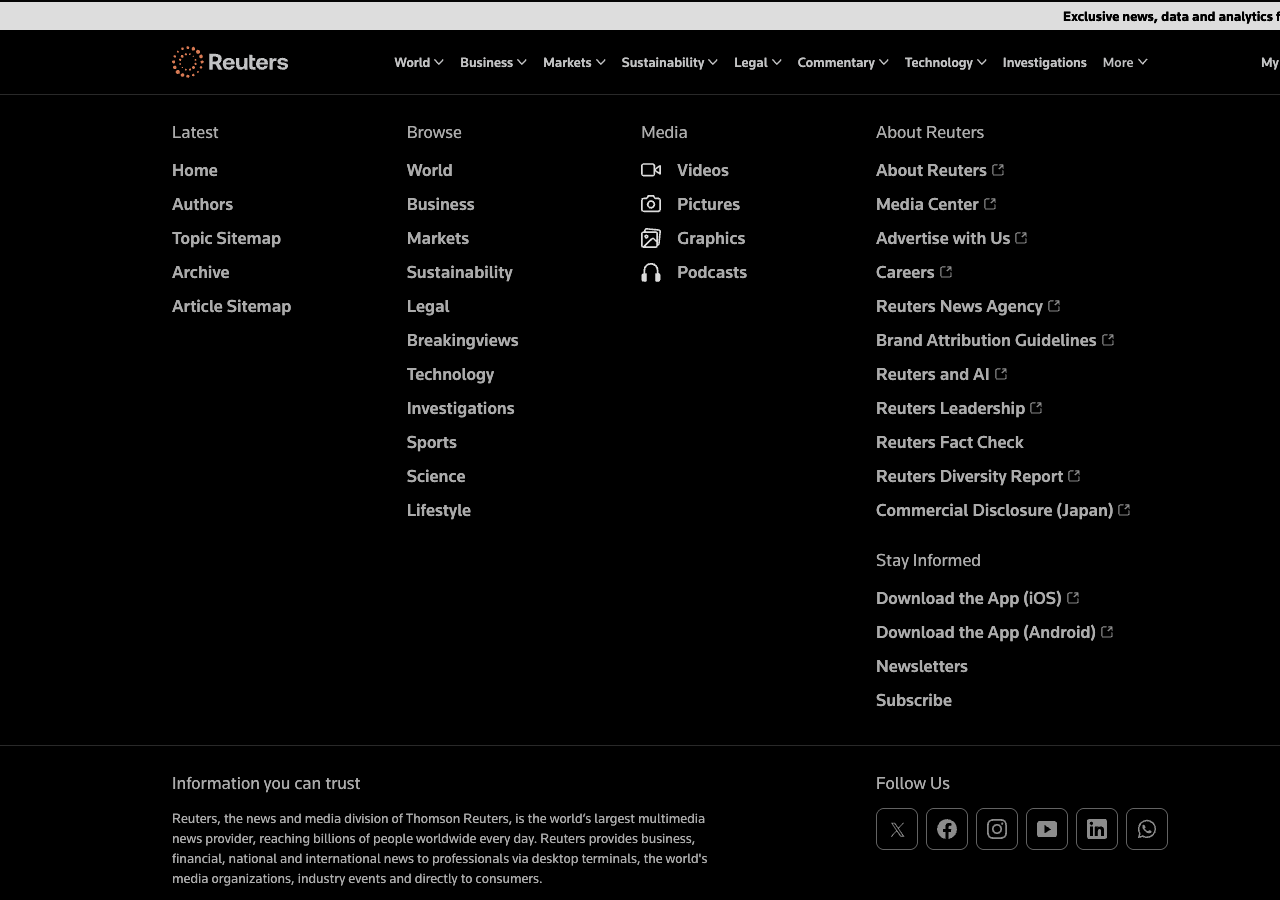
Task: Click external link icon next to Careers
Action: 946,272
